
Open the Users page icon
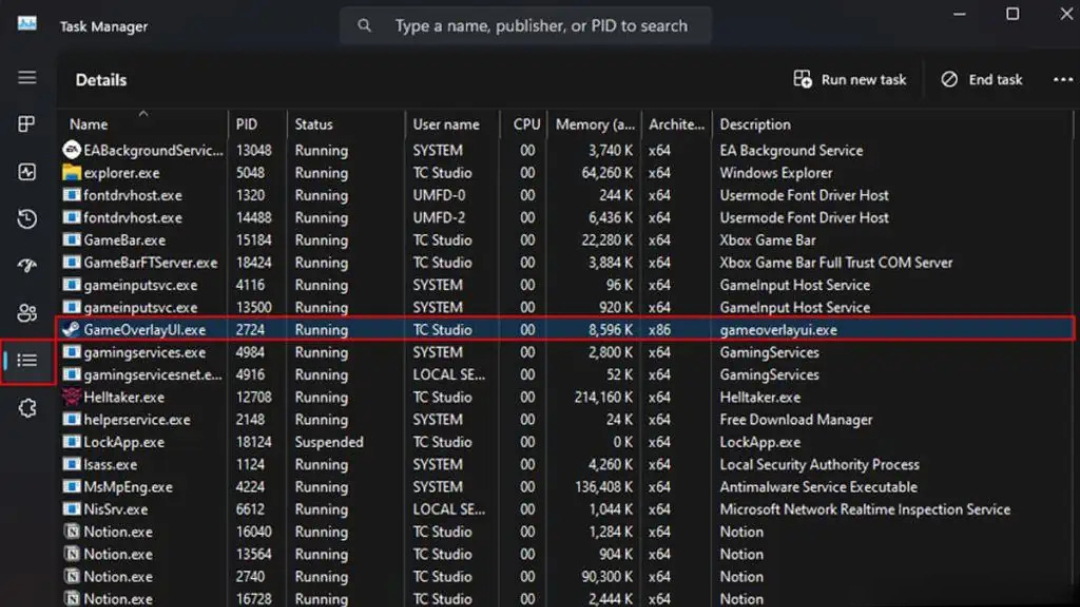pos(27,313)
